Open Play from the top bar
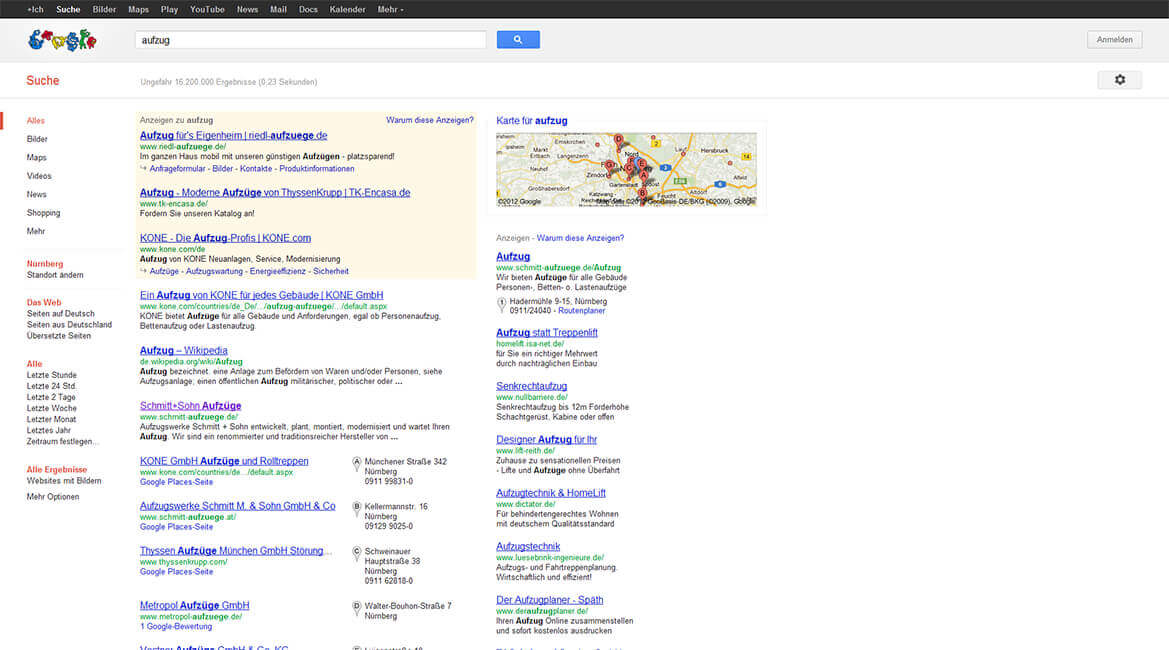 [x=169, y=10]
